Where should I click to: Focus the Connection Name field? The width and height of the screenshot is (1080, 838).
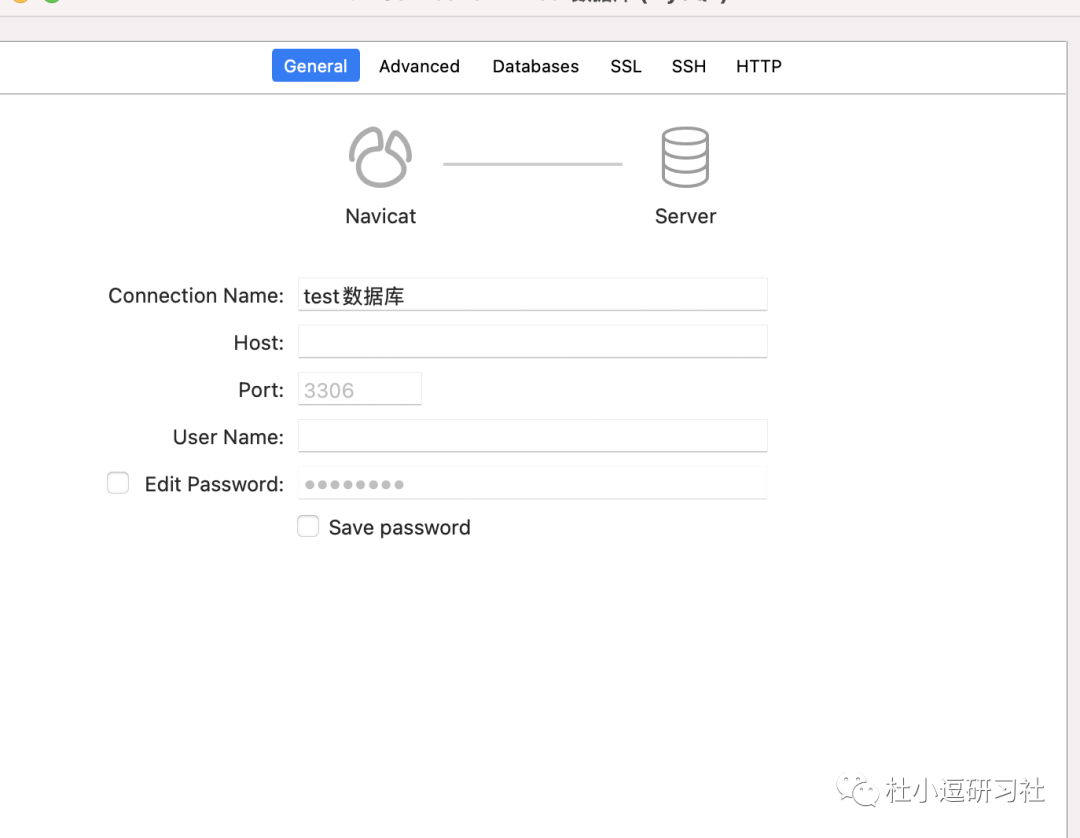tap(532, 295)
